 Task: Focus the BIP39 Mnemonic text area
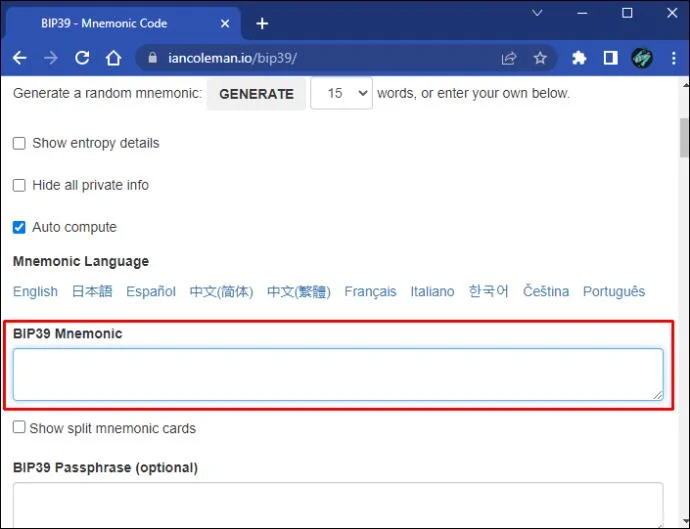pos(338,375)
